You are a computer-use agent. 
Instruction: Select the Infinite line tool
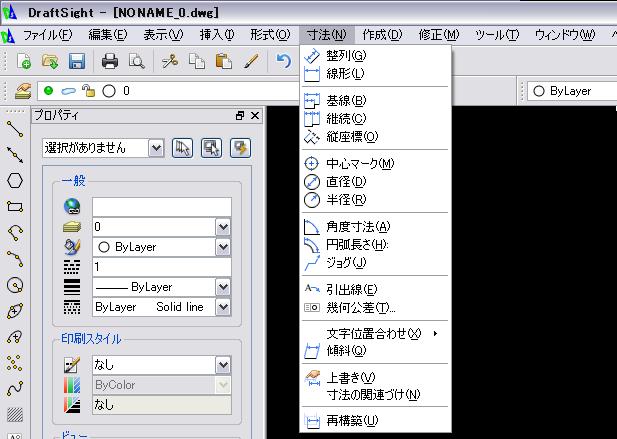pyautogui.click(x=15, y=155)
